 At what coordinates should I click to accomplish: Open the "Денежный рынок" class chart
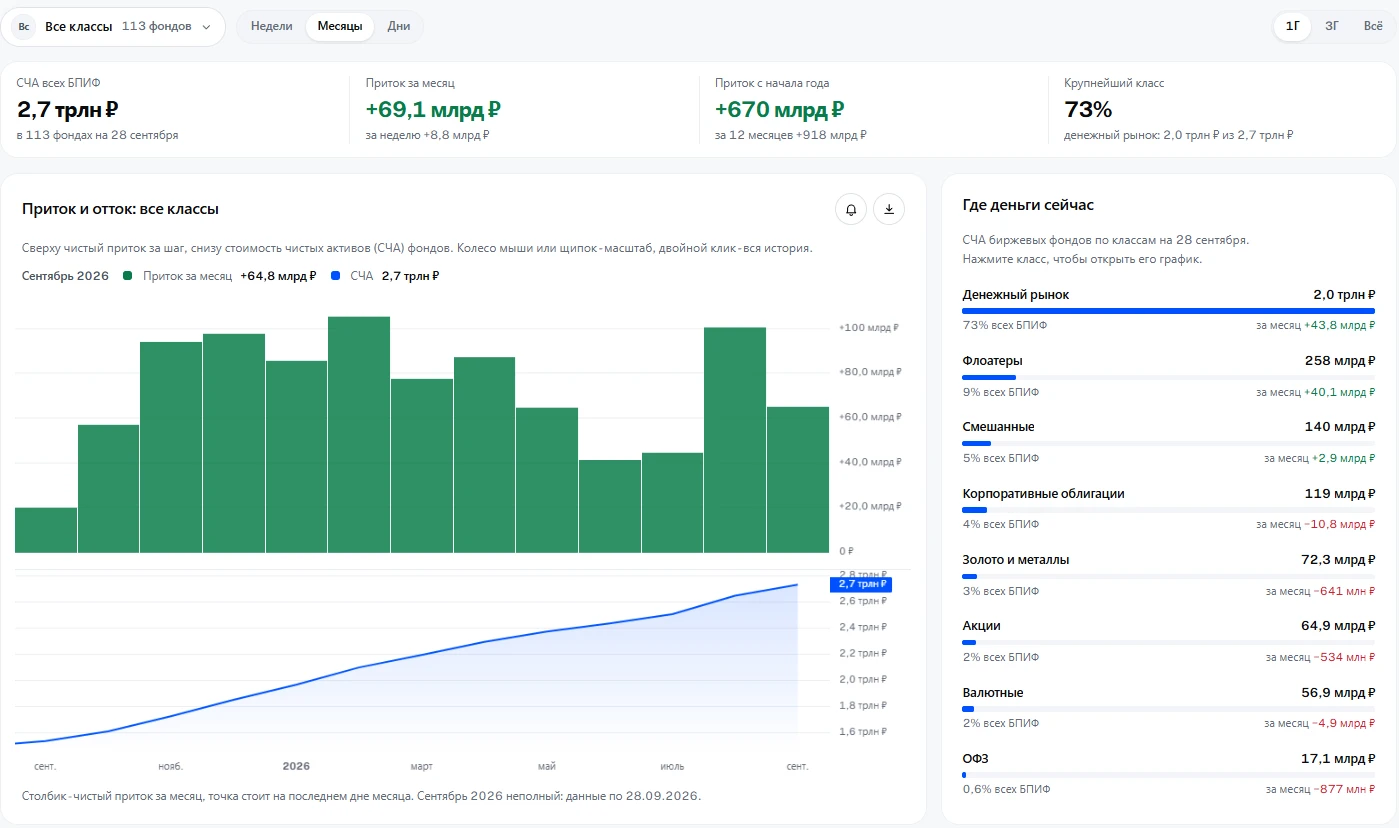coord(1168,310)
